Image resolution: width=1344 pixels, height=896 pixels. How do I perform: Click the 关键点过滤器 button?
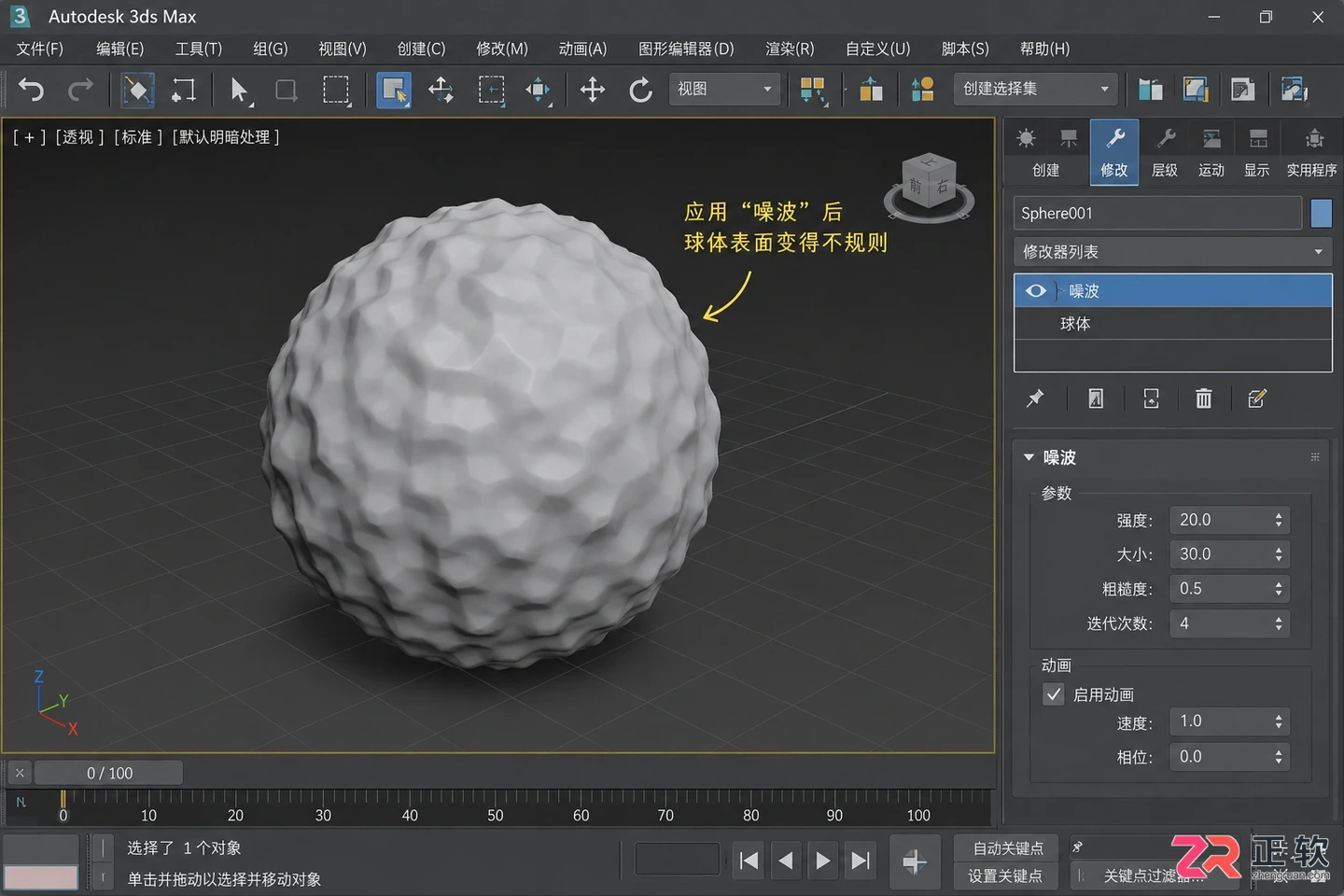pyautogui.click(x=1153, y=875)
